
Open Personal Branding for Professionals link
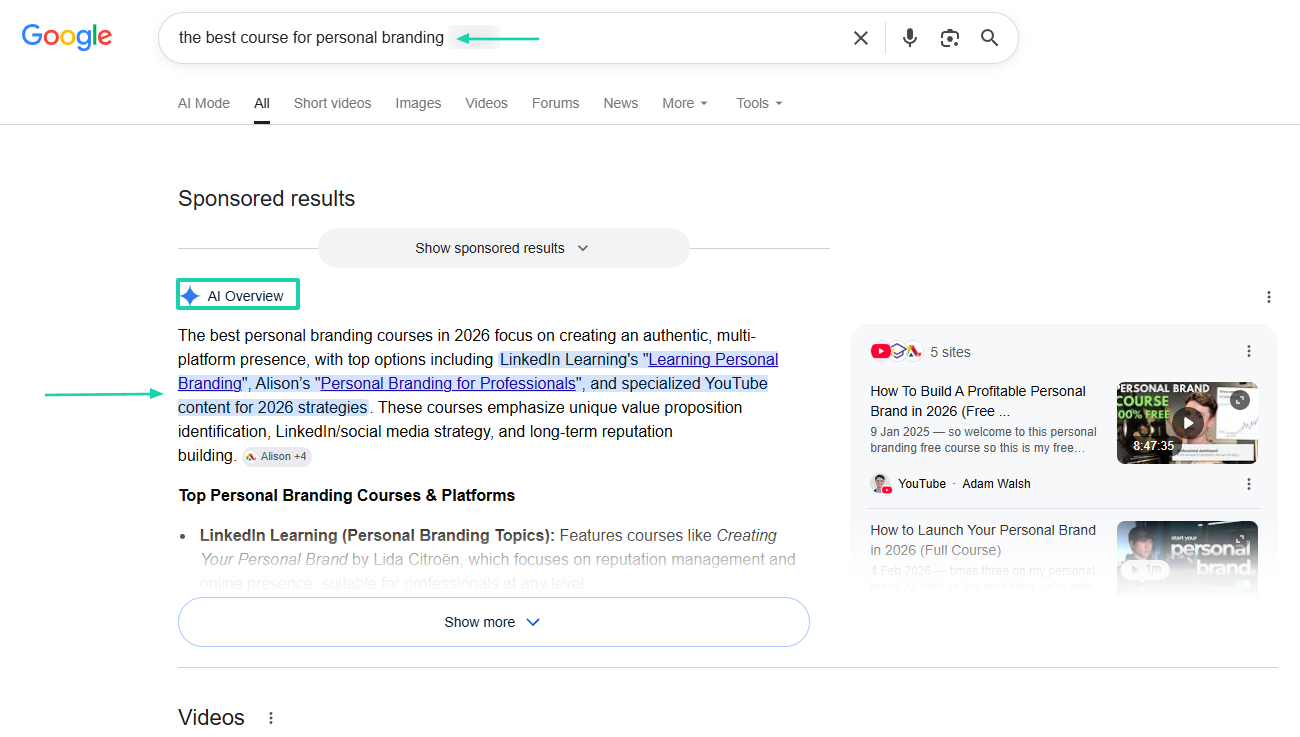pos(448,383)
